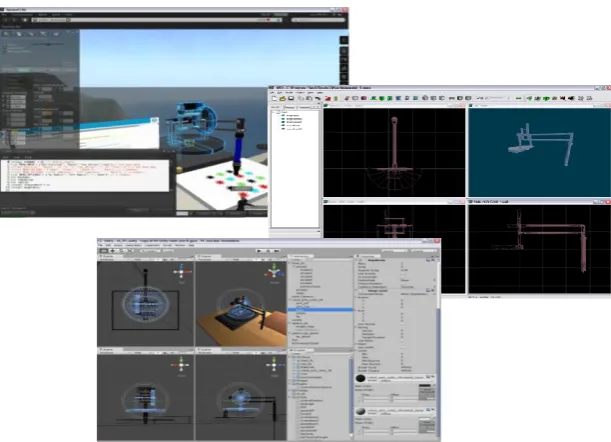Click the Home icon in the Second Life viewer

tap(25, 20)
